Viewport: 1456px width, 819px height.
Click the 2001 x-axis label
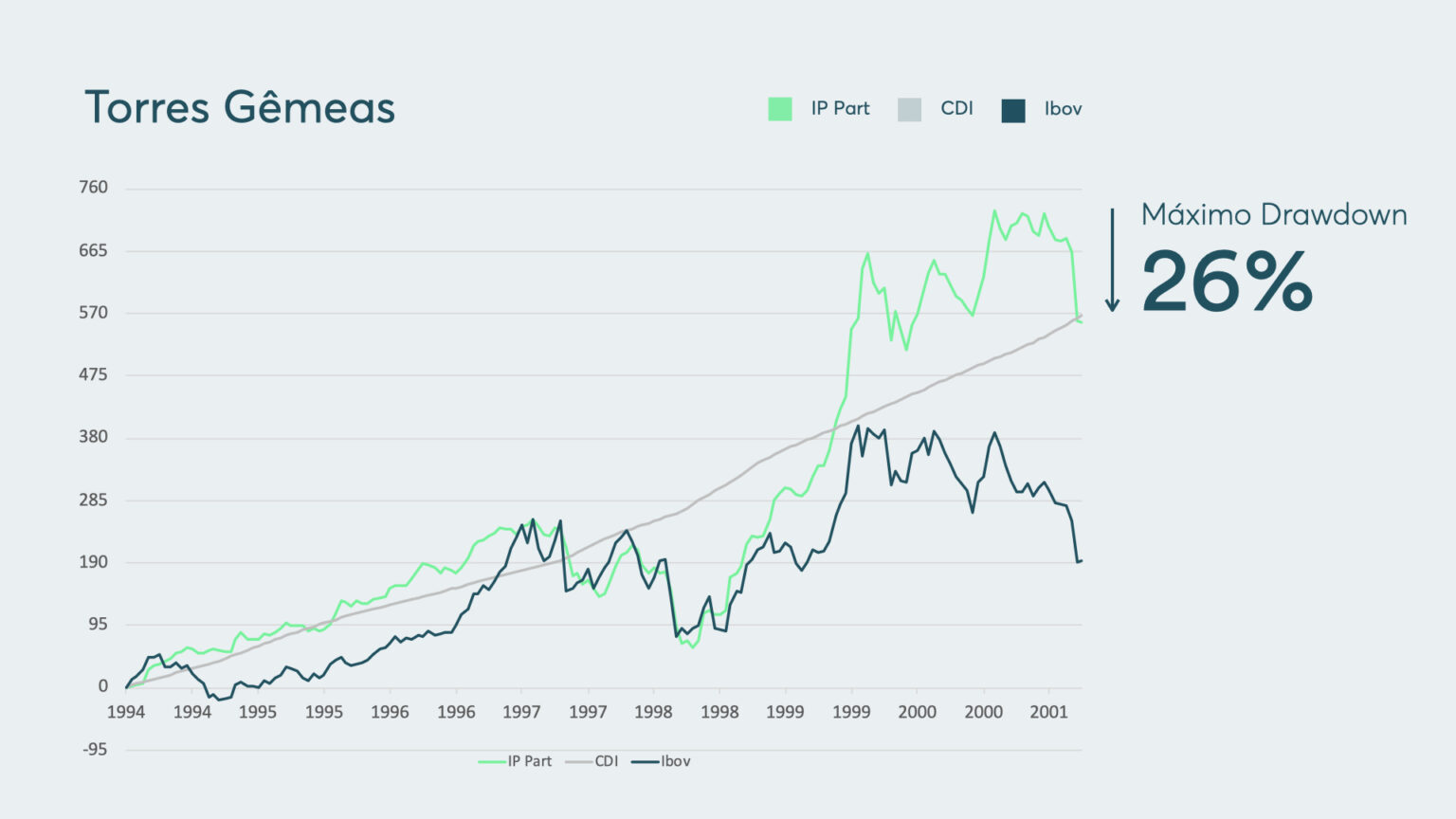click(1048, 713)
